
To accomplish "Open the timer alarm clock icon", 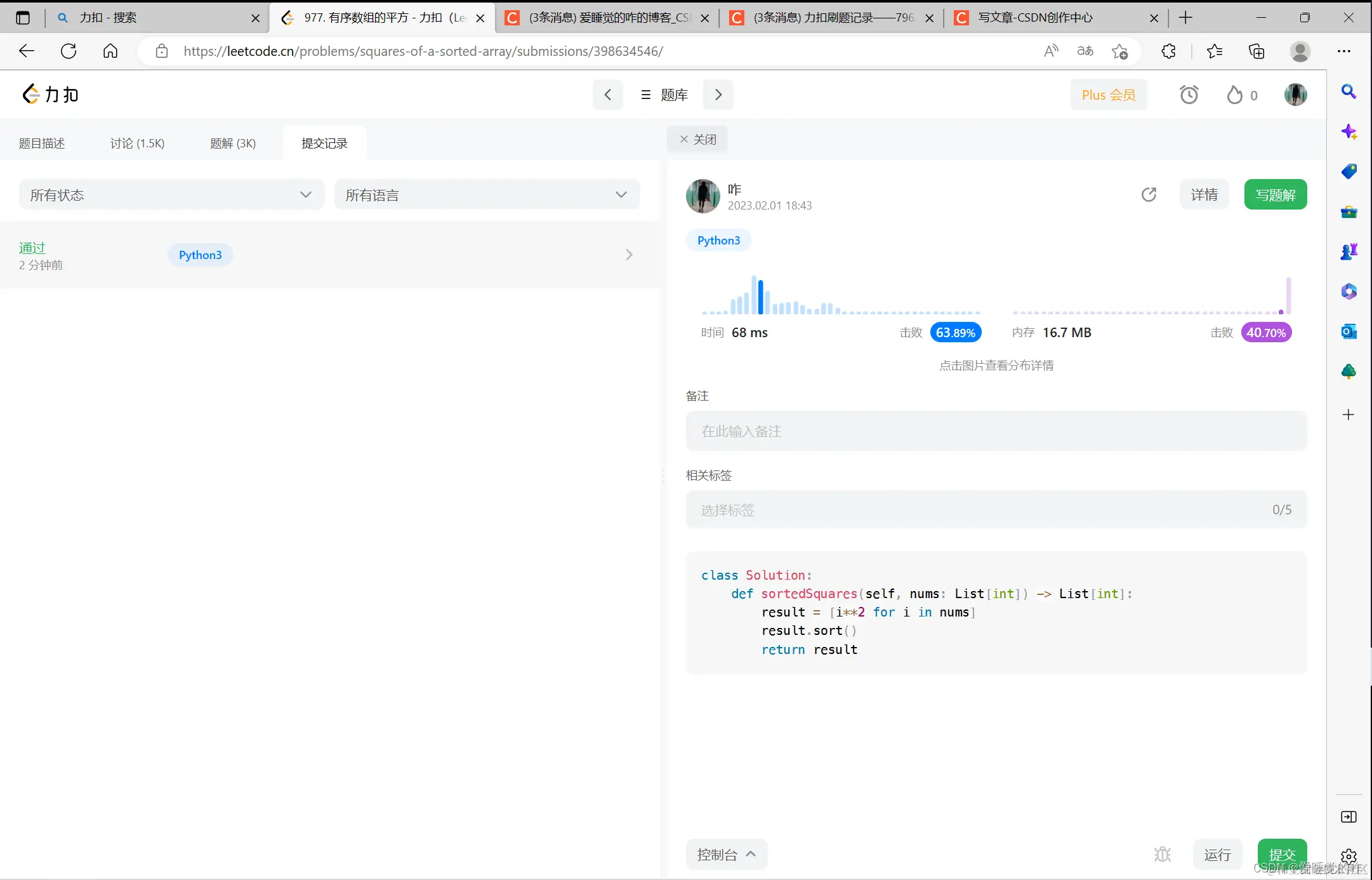I will coord(1189,95).
